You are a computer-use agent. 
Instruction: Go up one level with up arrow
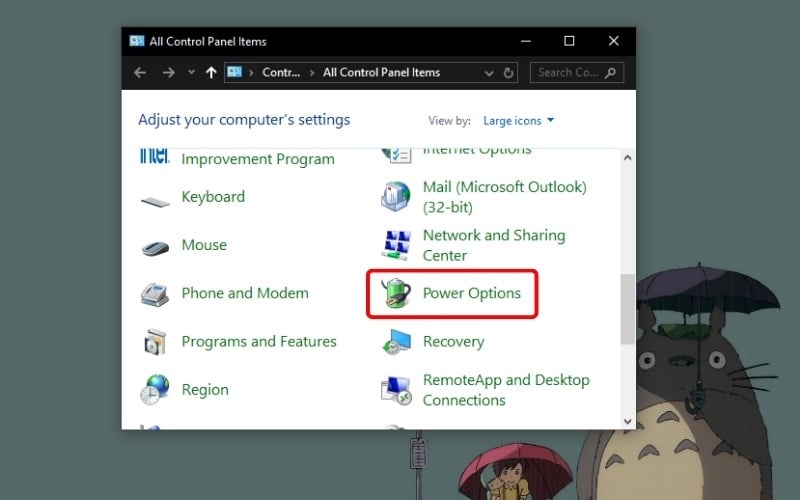[211, 73]
